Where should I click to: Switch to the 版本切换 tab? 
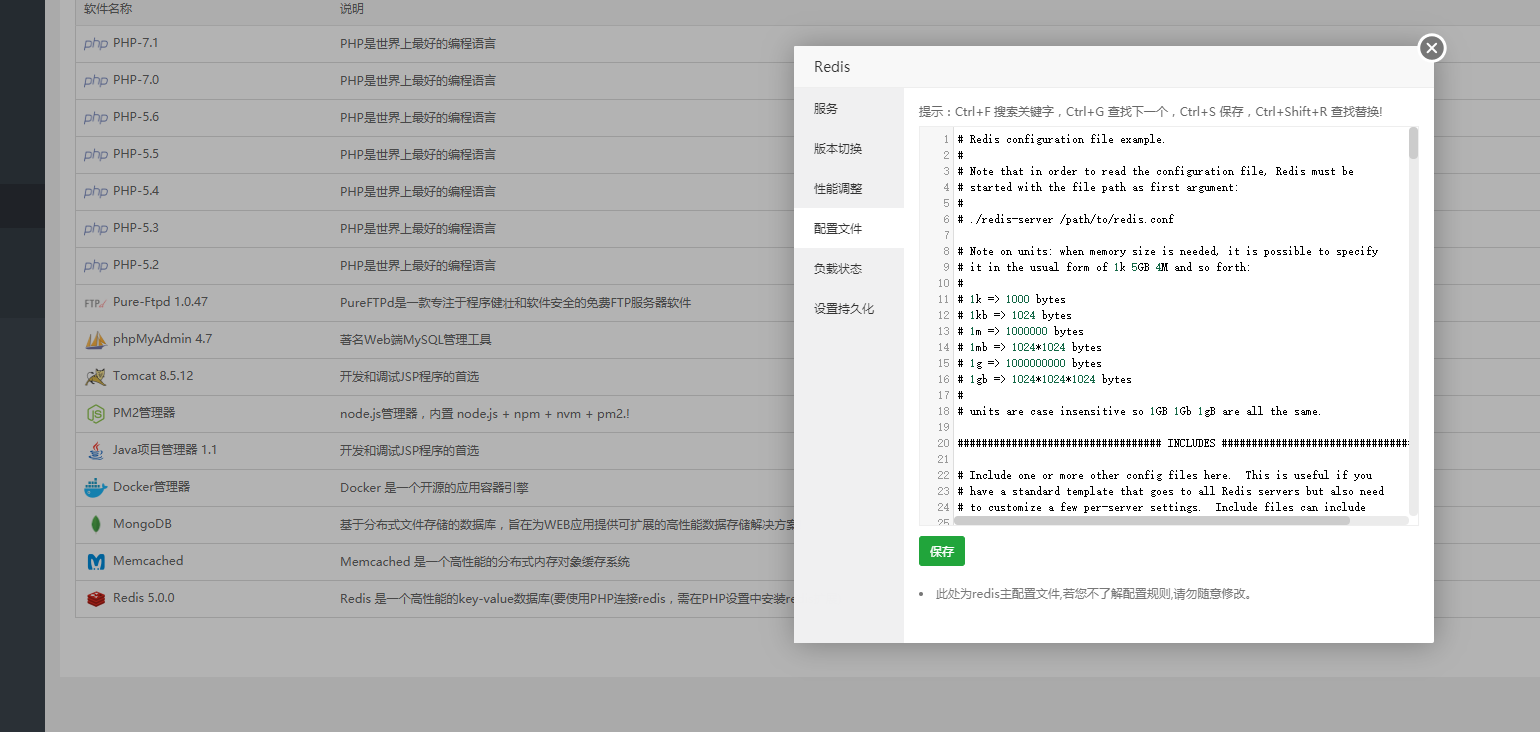[849, 148]
